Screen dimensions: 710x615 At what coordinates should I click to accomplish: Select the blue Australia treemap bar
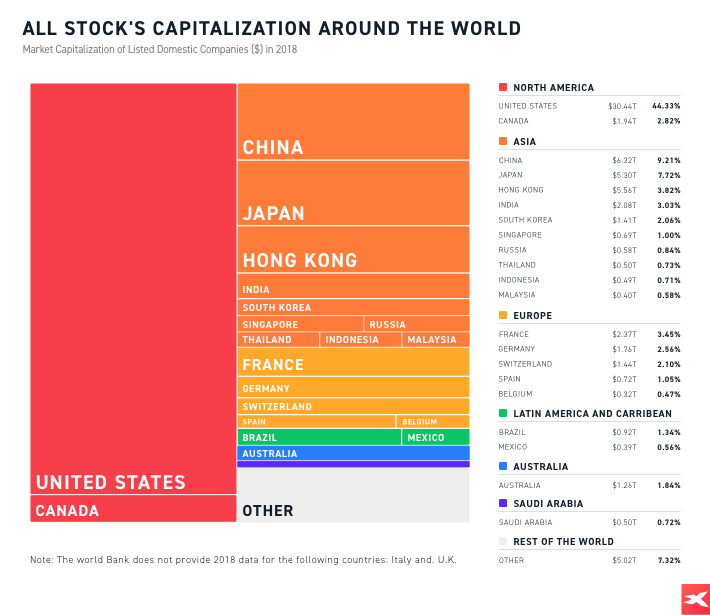tap(353, 453)
